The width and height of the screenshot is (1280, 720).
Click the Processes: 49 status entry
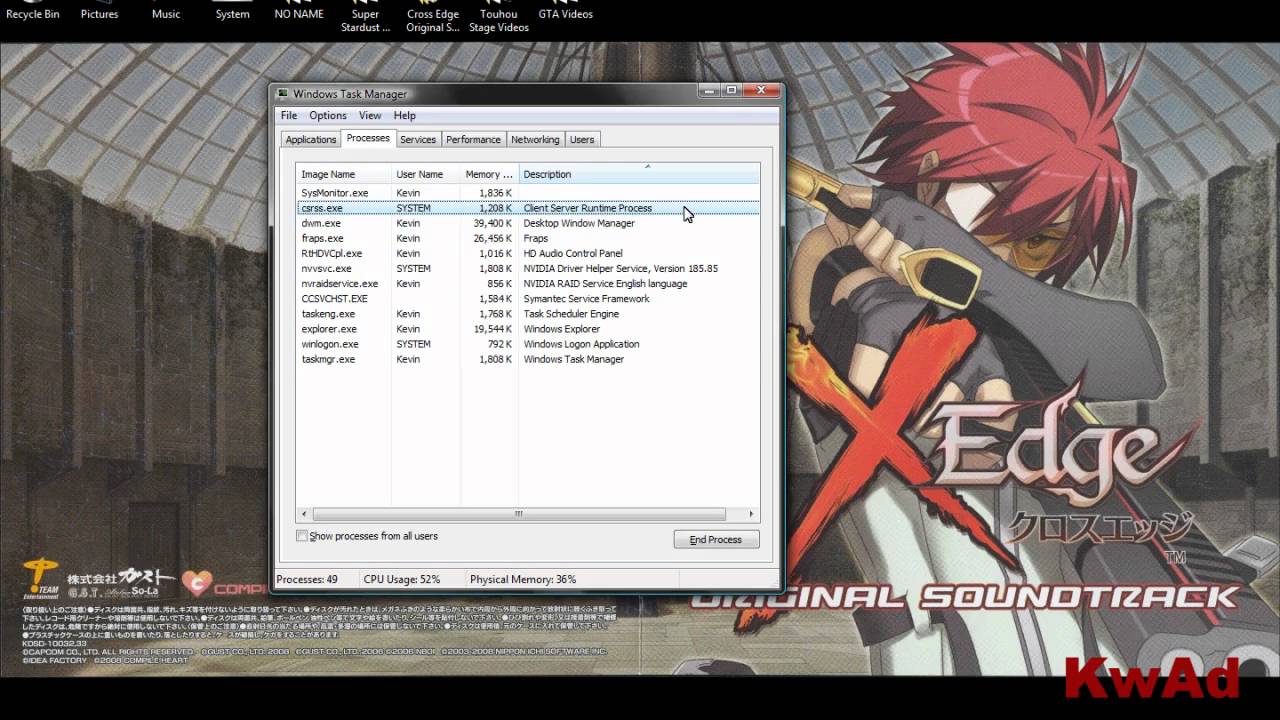307,579
